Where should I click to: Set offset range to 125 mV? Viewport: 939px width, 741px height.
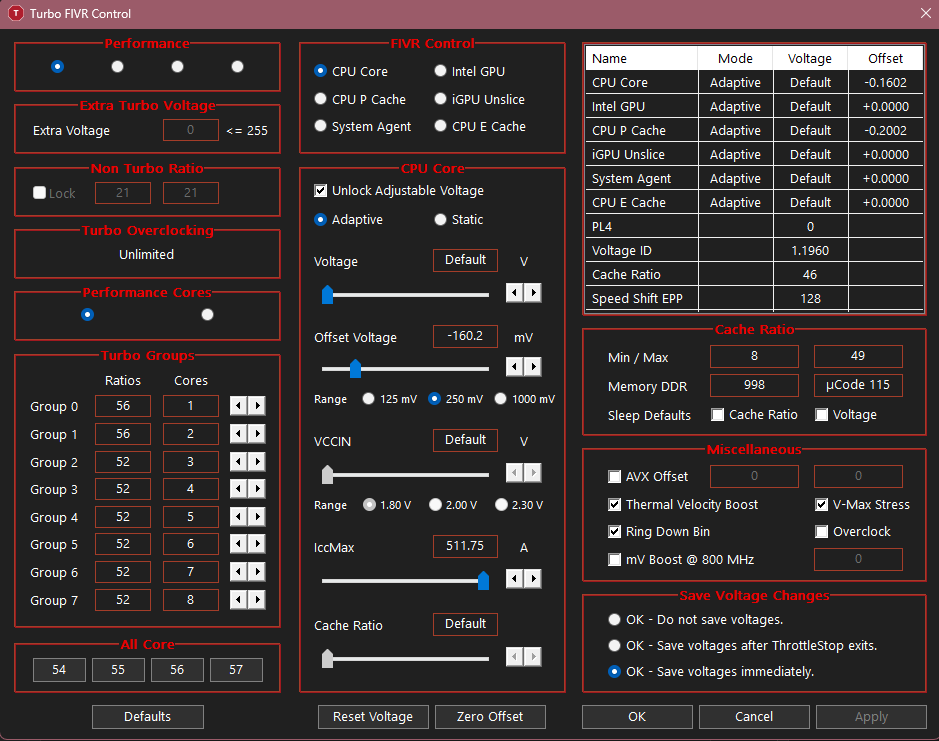(x=368, y=399)
